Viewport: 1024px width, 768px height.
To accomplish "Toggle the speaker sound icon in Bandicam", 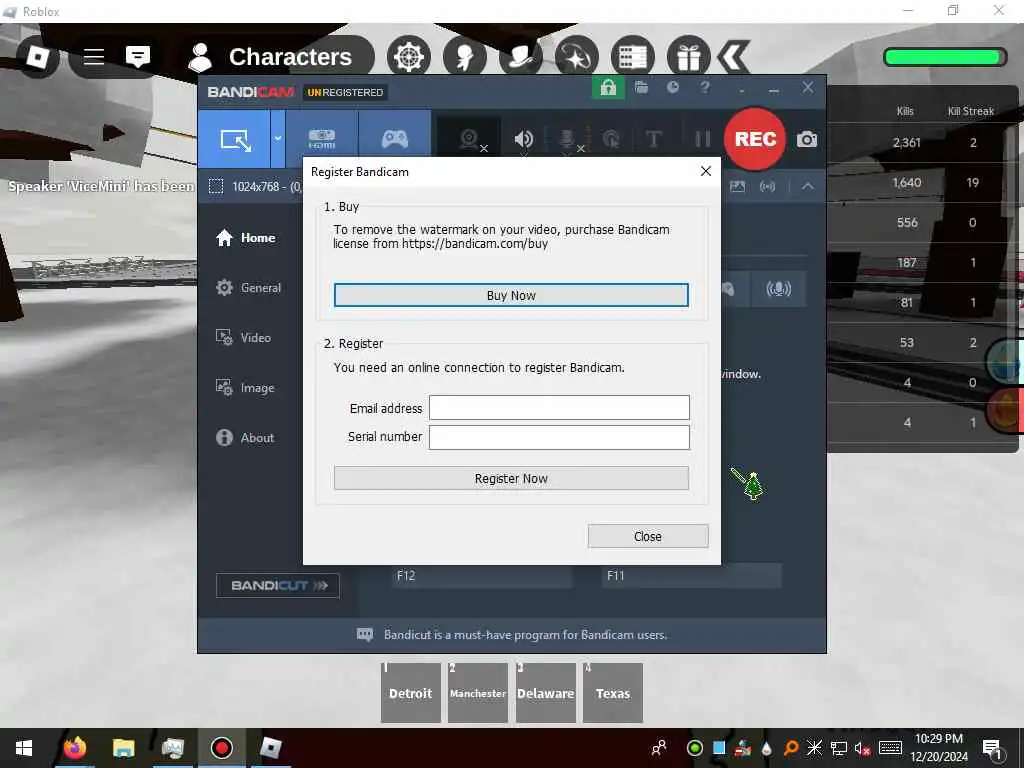I will coord(523,139).
